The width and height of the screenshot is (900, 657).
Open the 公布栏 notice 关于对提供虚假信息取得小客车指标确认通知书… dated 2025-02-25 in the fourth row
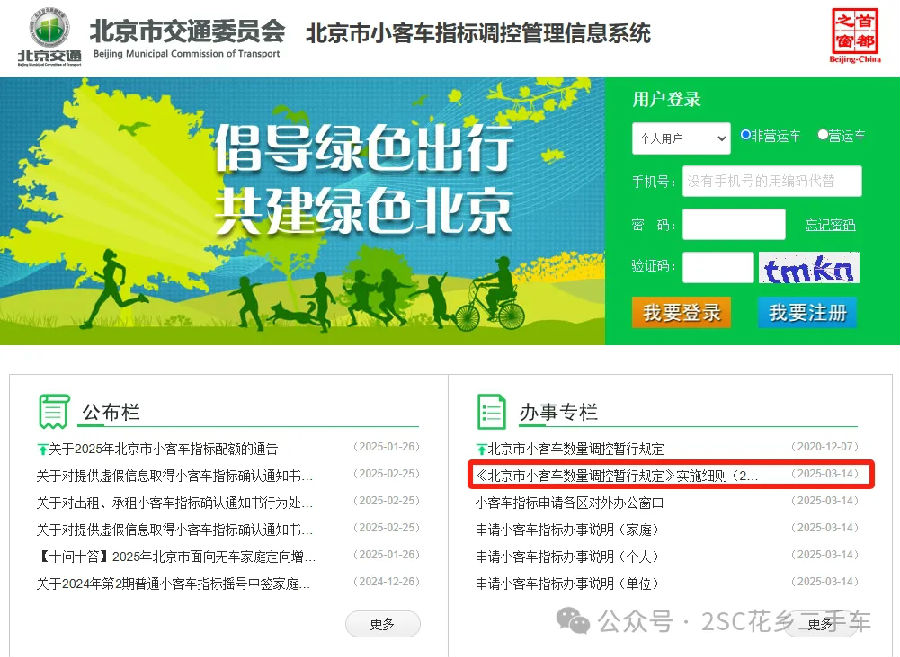point(174,530)
